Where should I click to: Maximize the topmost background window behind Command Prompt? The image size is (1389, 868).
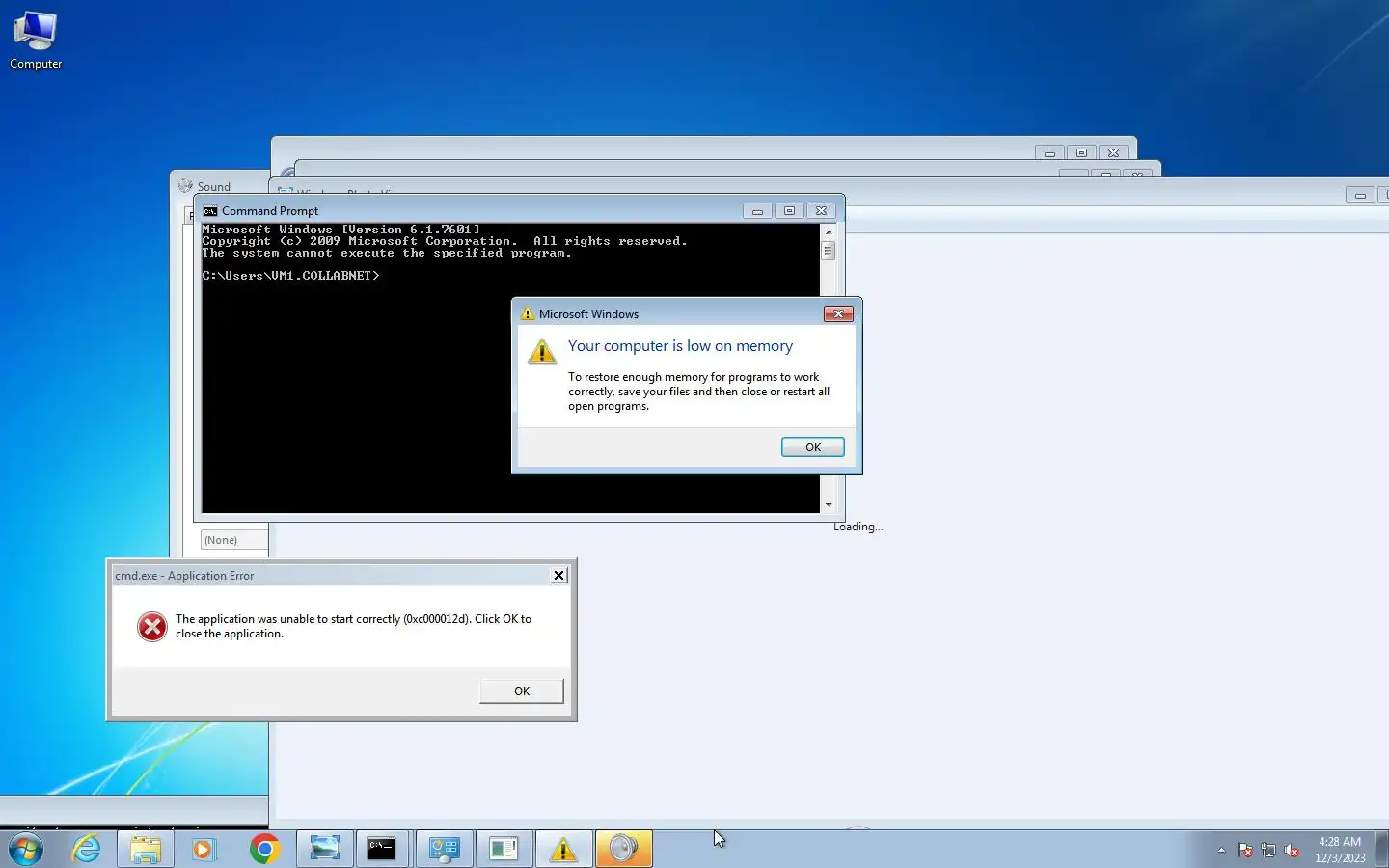(x=1081, y=152)
